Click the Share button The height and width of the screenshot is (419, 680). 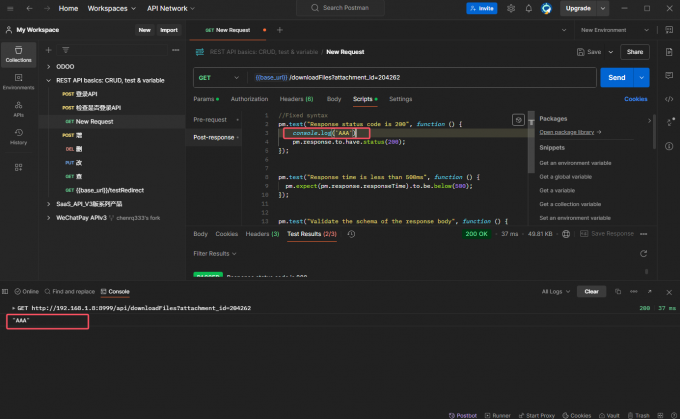point(634,52)
